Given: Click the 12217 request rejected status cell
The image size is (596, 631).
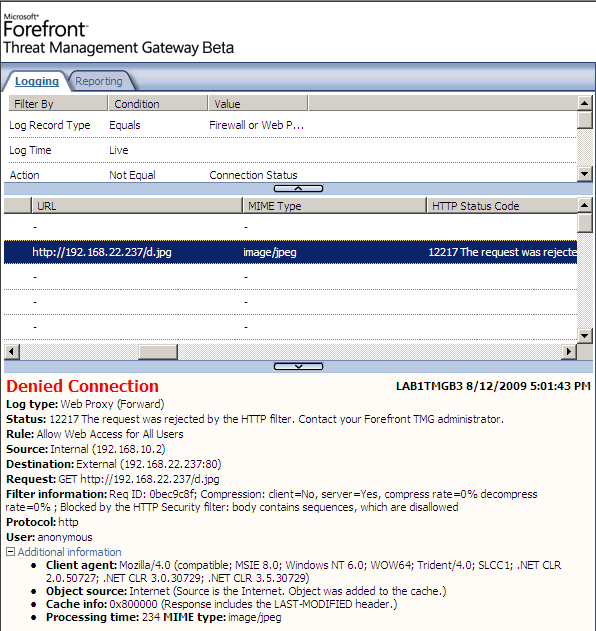Looking at the screenshot, I should click(x=502, y=252).
